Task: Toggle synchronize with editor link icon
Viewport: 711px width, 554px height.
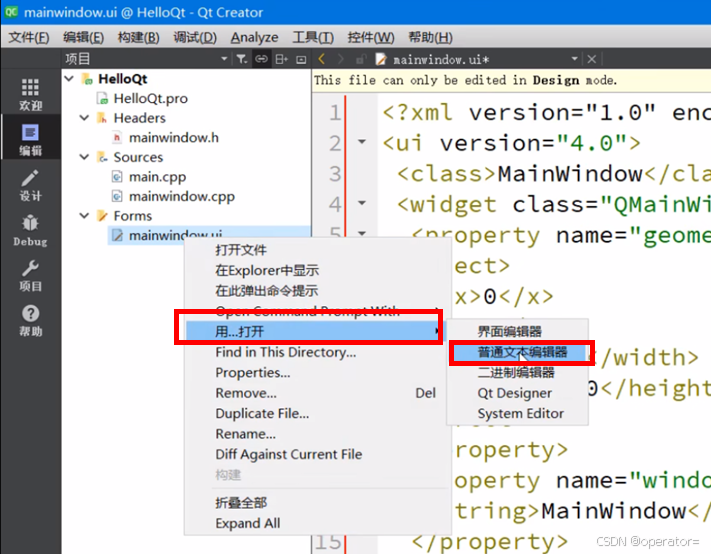Action: coord(261,59)
